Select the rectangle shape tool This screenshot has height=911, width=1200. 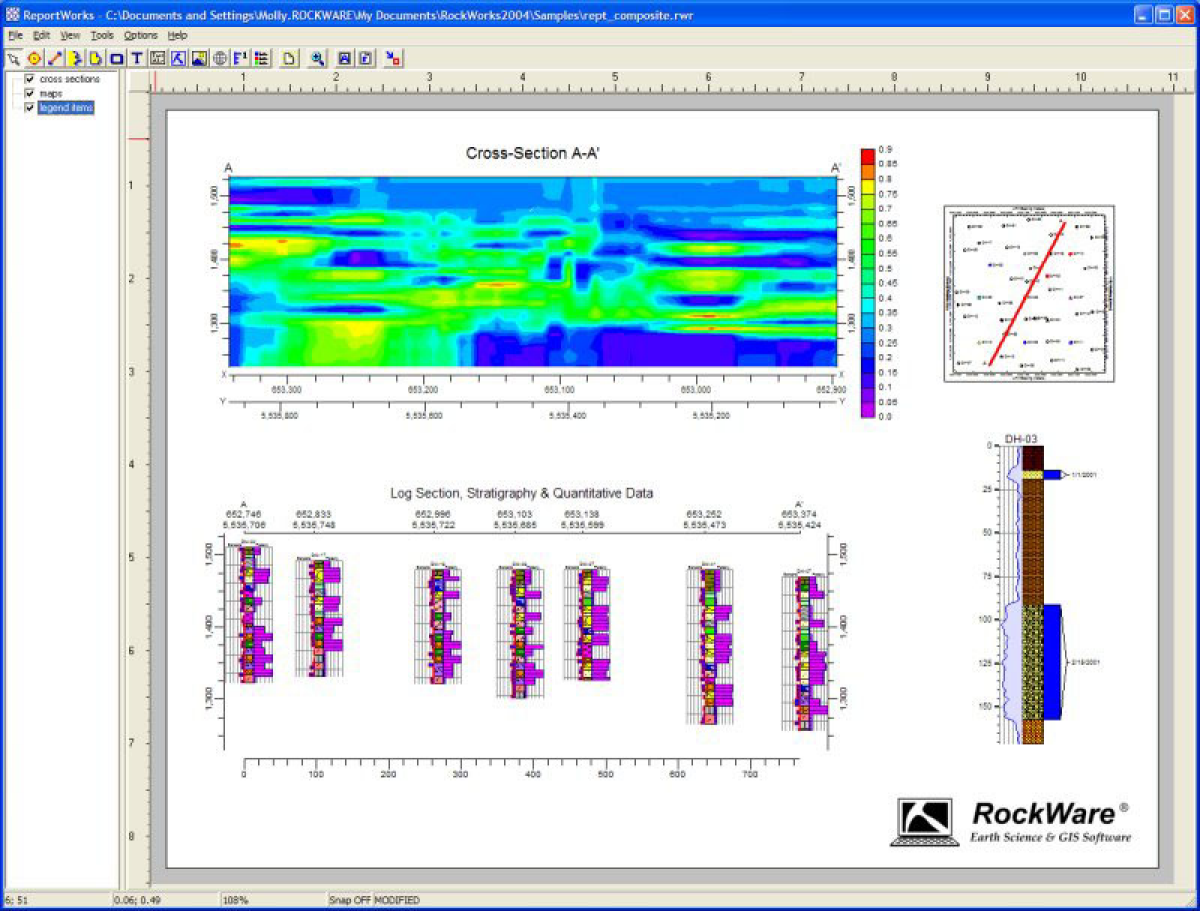[116, 58]
